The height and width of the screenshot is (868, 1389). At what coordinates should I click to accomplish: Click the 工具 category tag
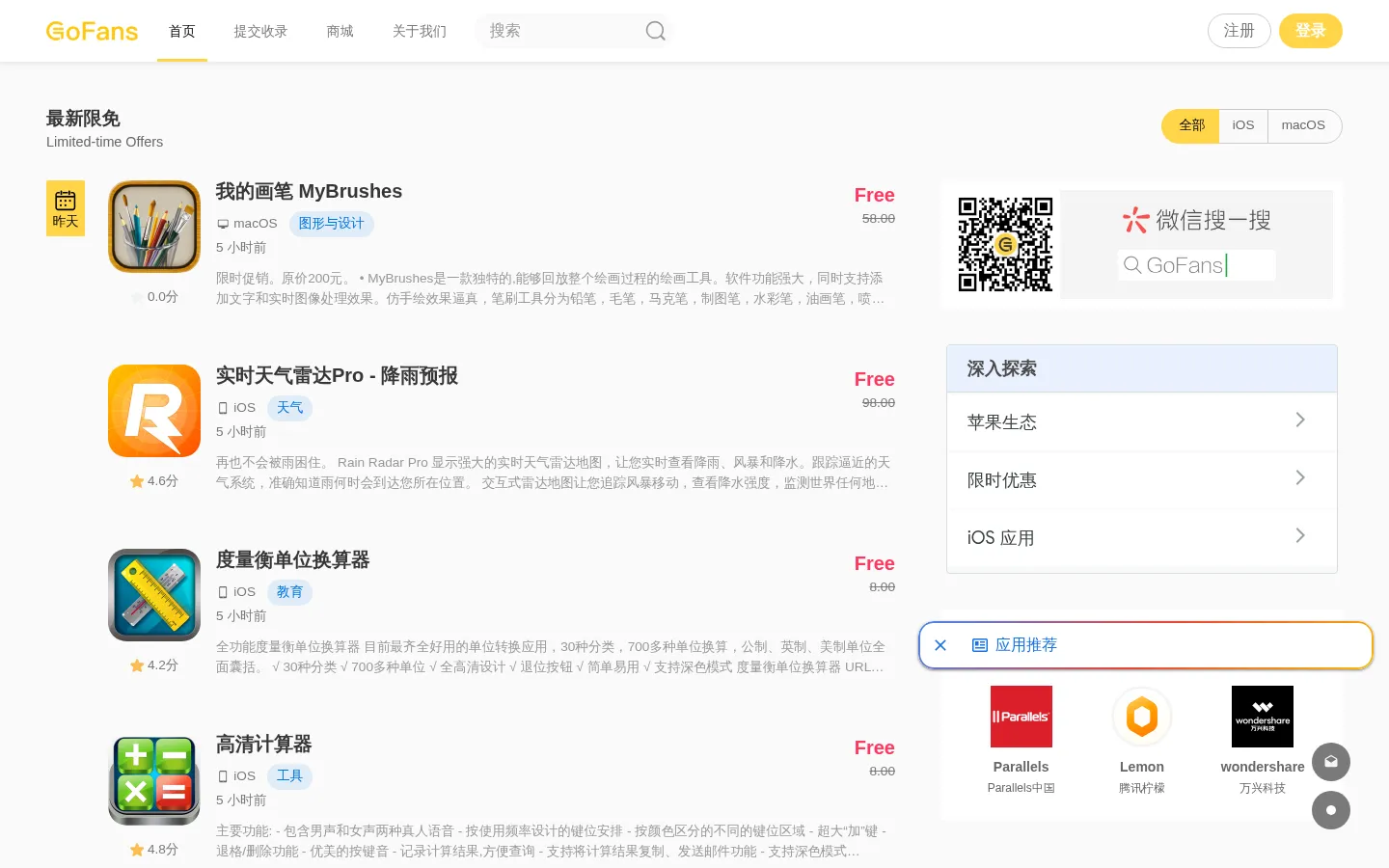coord(289,776)
